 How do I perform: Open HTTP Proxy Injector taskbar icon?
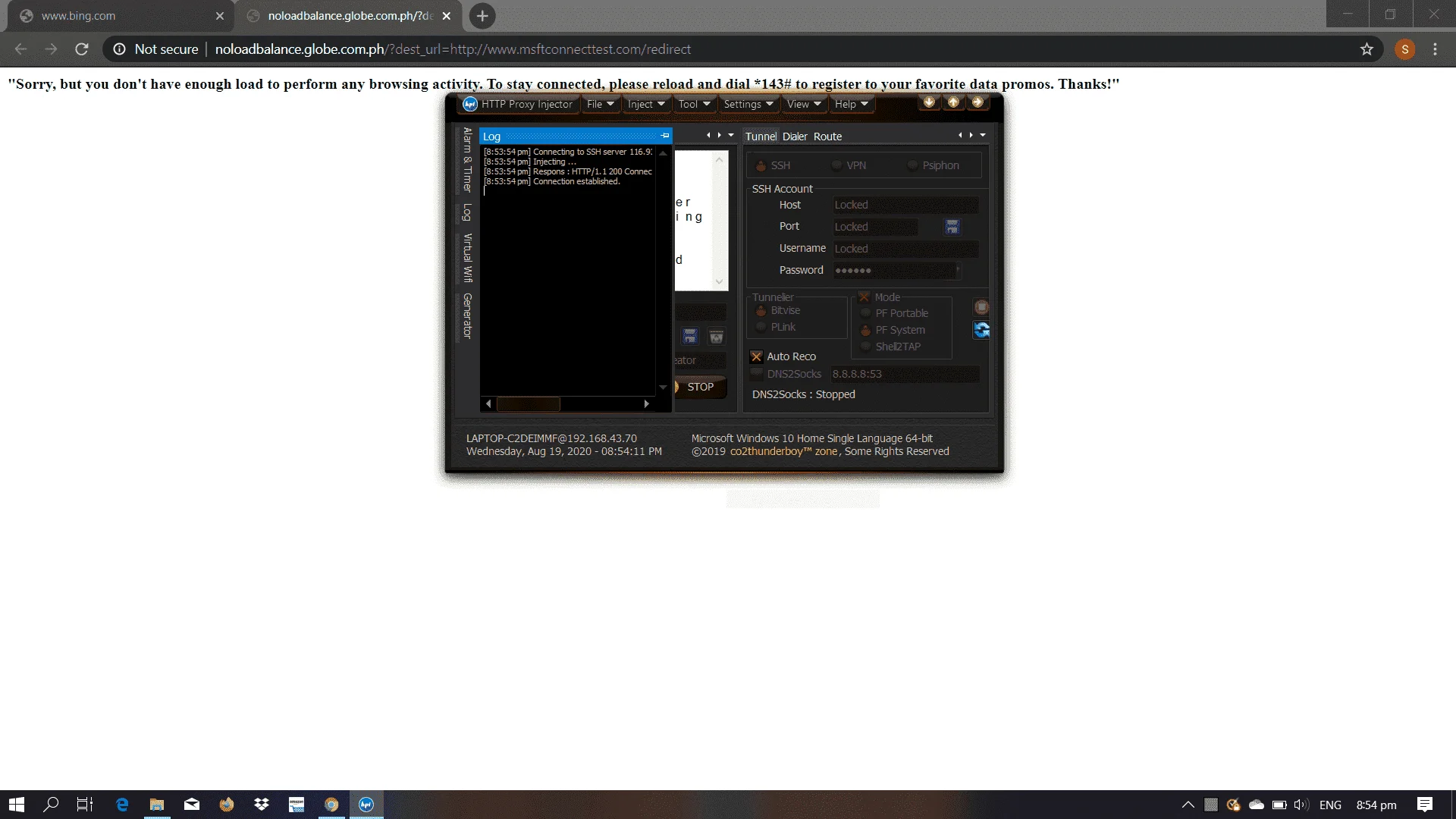(366, 805)
